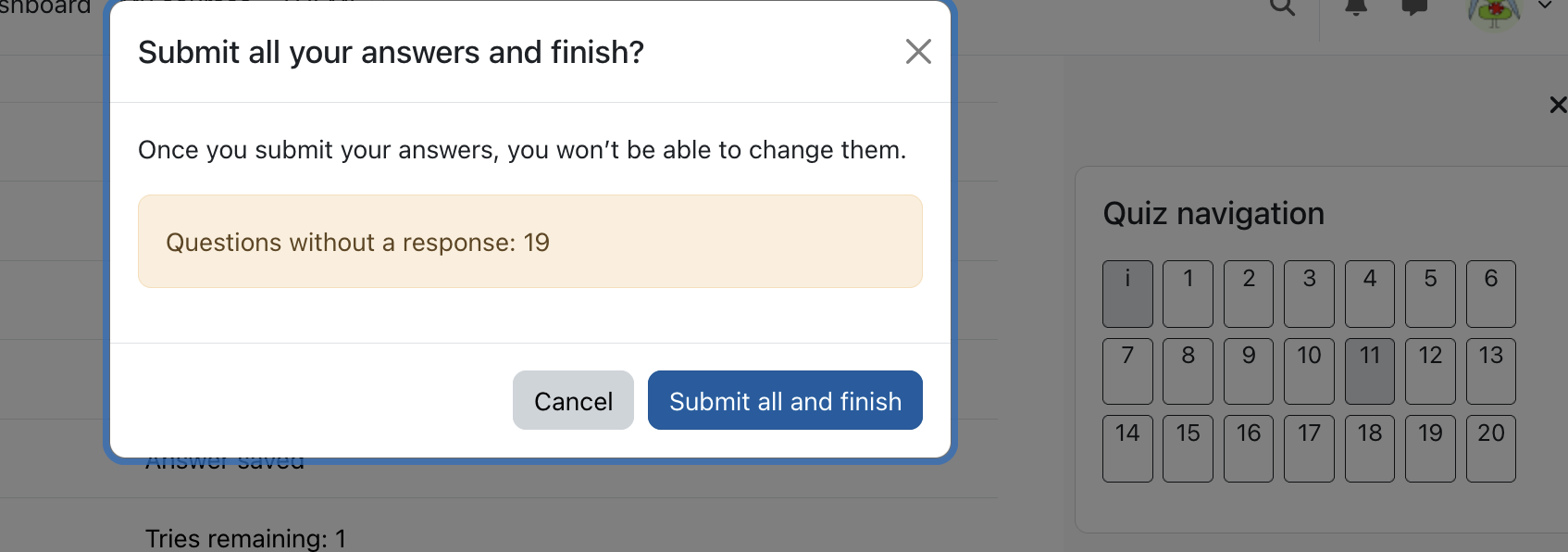The width and height of the screenshot is (1568, 552).
Task: Close the submit confirmation dialog
Action: coord(918,52)
